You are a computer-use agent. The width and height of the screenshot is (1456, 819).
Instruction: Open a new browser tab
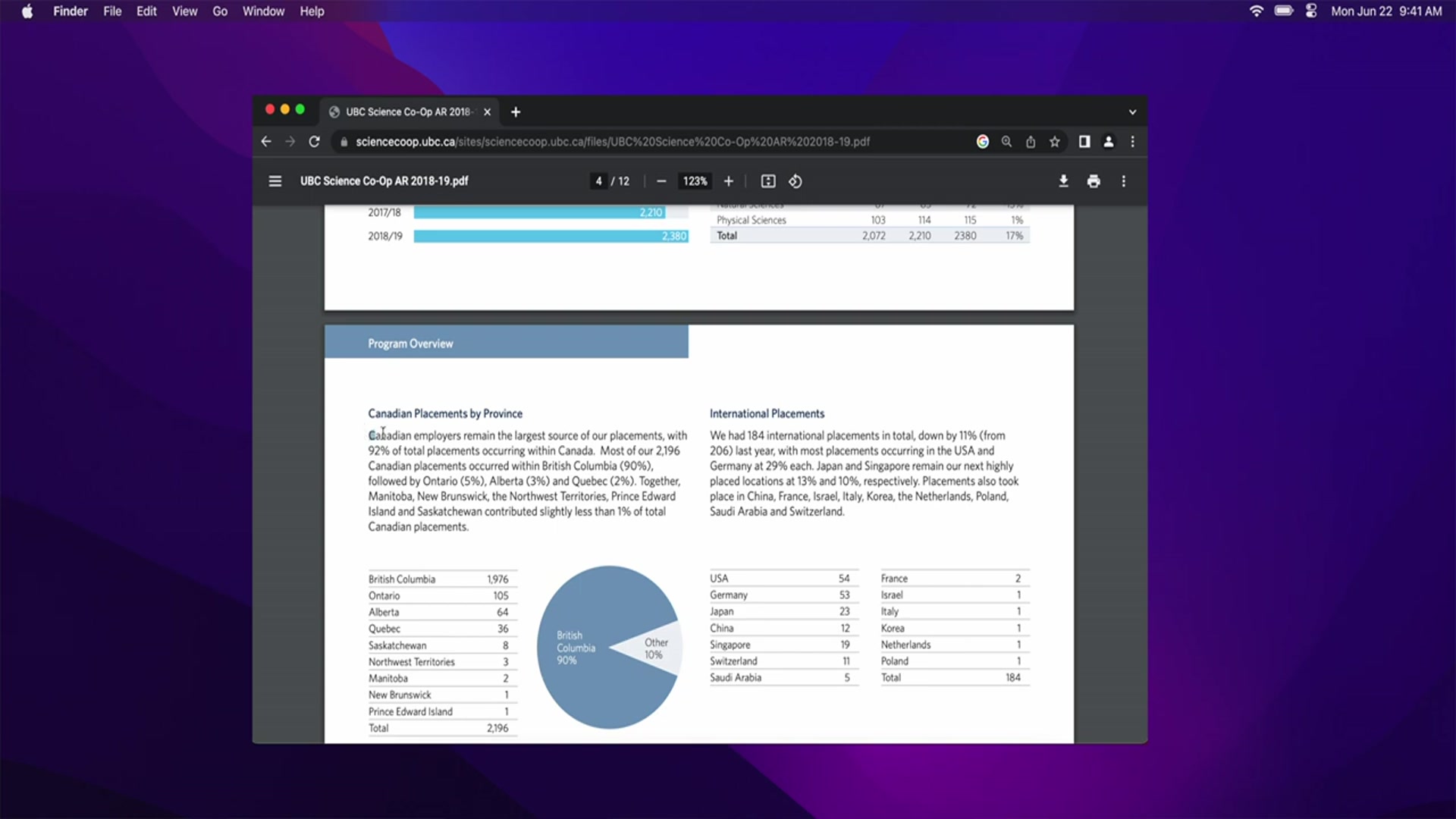pyautogui.click(x=516, y=112)
